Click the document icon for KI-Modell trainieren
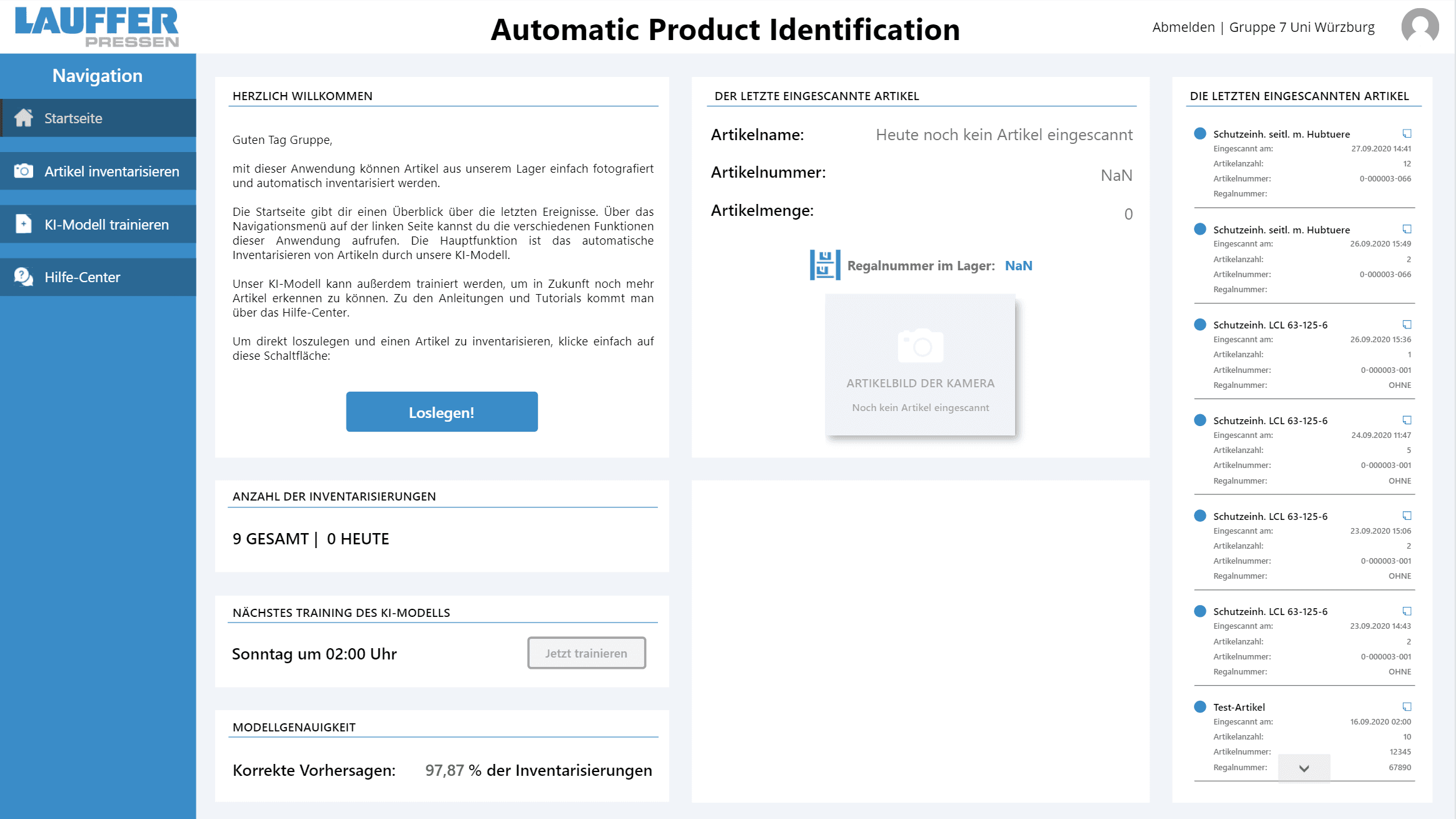The height and width of the screenshot is (819, 1456). tap(24, 225)
